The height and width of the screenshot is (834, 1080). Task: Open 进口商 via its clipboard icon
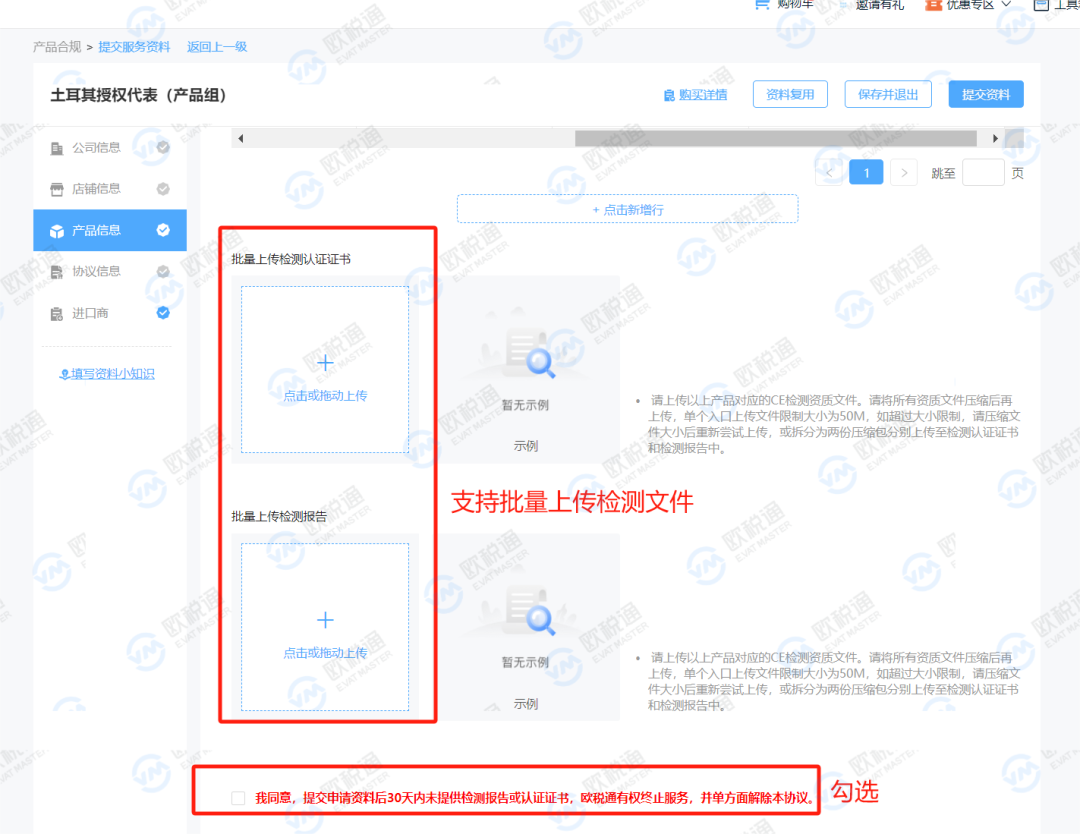pos(57,312)
